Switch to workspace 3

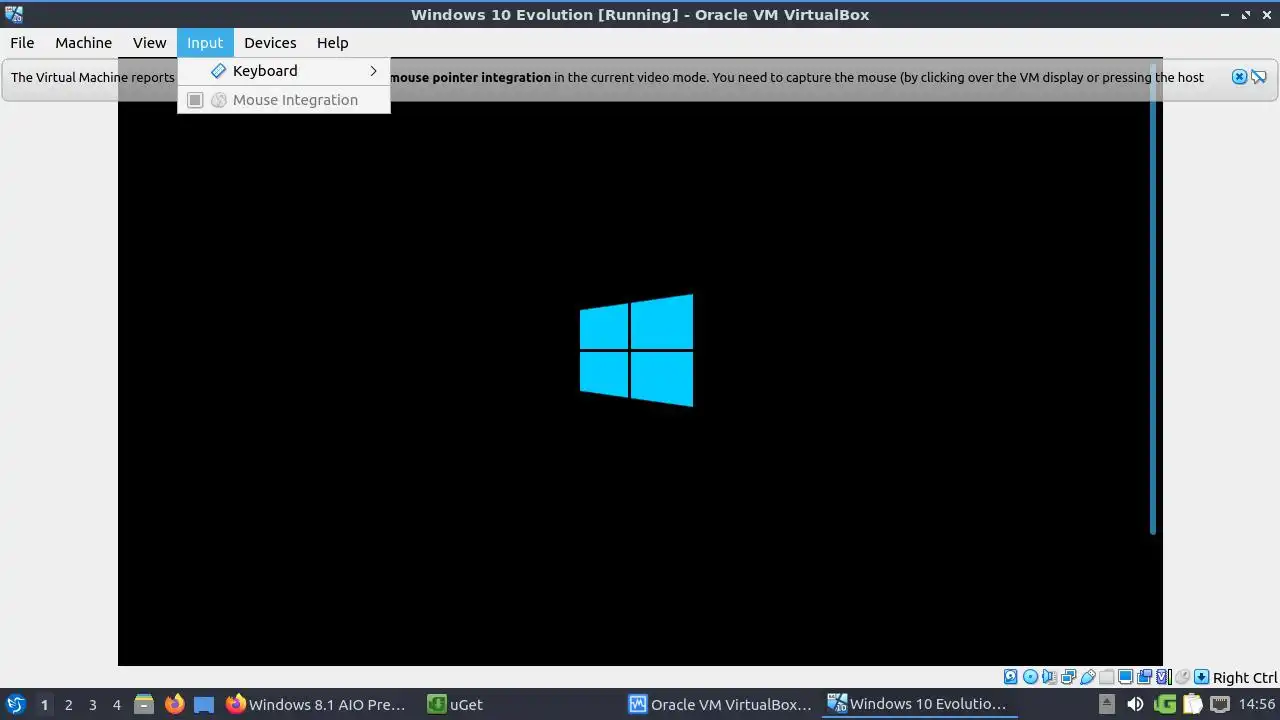pyautogui.click(x=92, y=705)
